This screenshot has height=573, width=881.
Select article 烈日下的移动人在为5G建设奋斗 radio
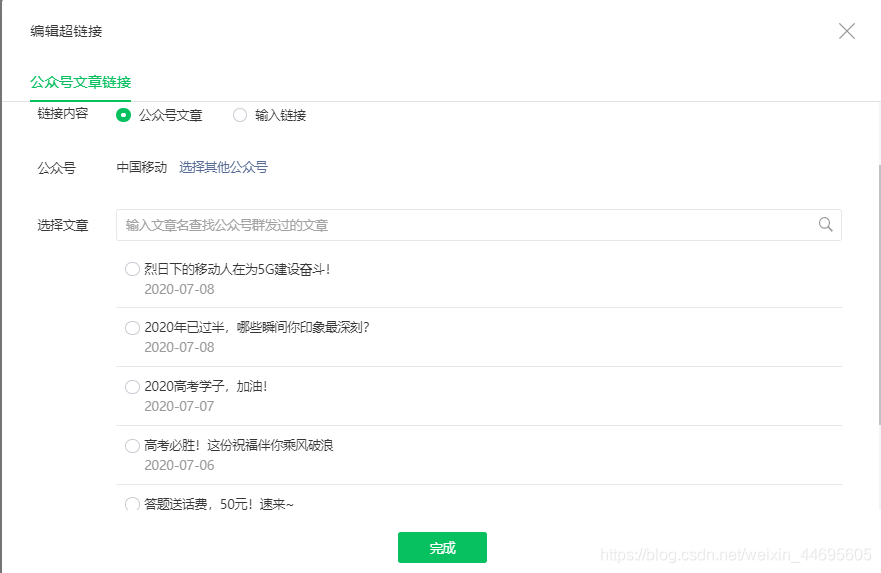[132, 269]
